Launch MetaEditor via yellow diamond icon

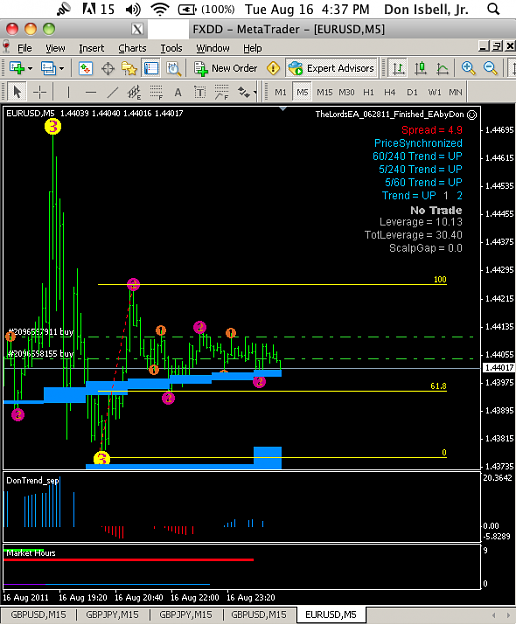tap(273, 68)
